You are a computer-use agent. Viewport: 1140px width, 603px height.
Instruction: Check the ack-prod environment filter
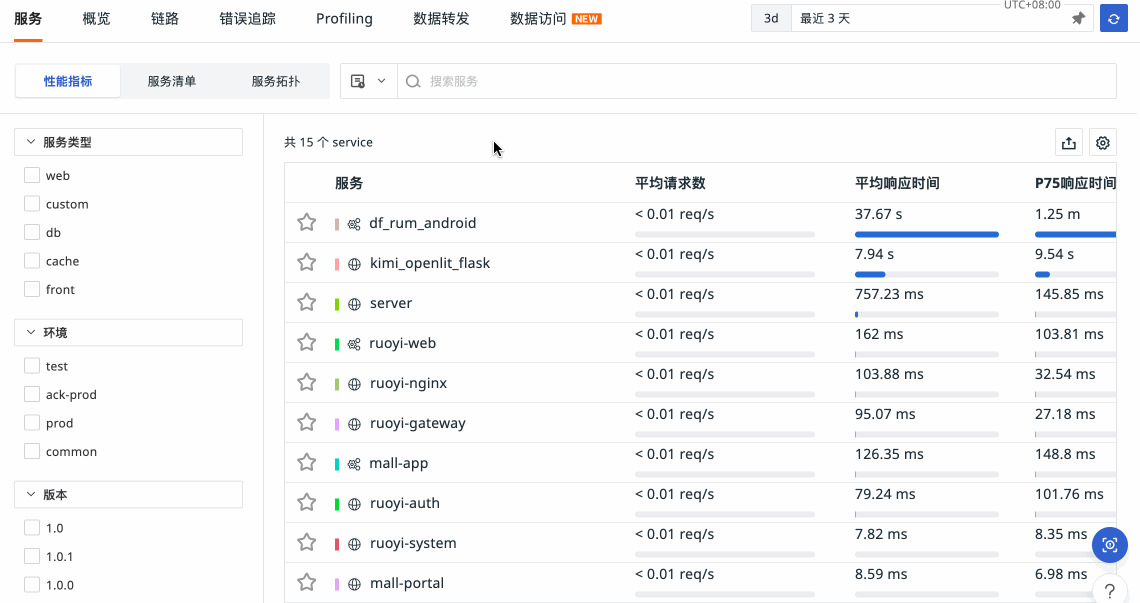[x=32, y=394]
